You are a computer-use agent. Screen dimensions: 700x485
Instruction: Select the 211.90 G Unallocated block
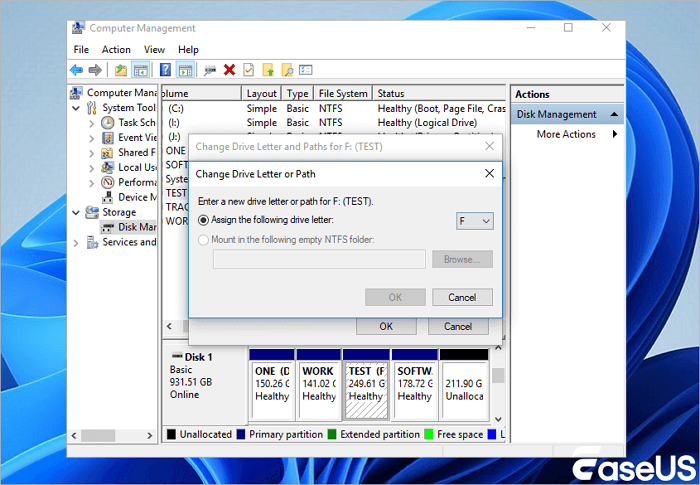464,385
